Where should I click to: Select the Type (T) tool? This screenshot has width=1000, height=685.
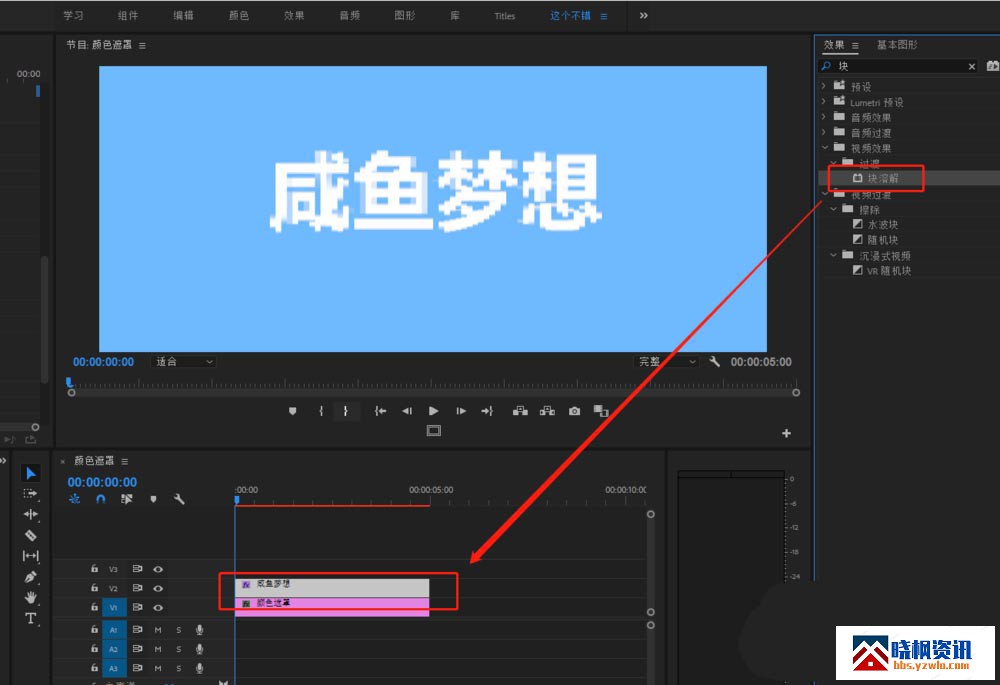(x=30, y=618)
